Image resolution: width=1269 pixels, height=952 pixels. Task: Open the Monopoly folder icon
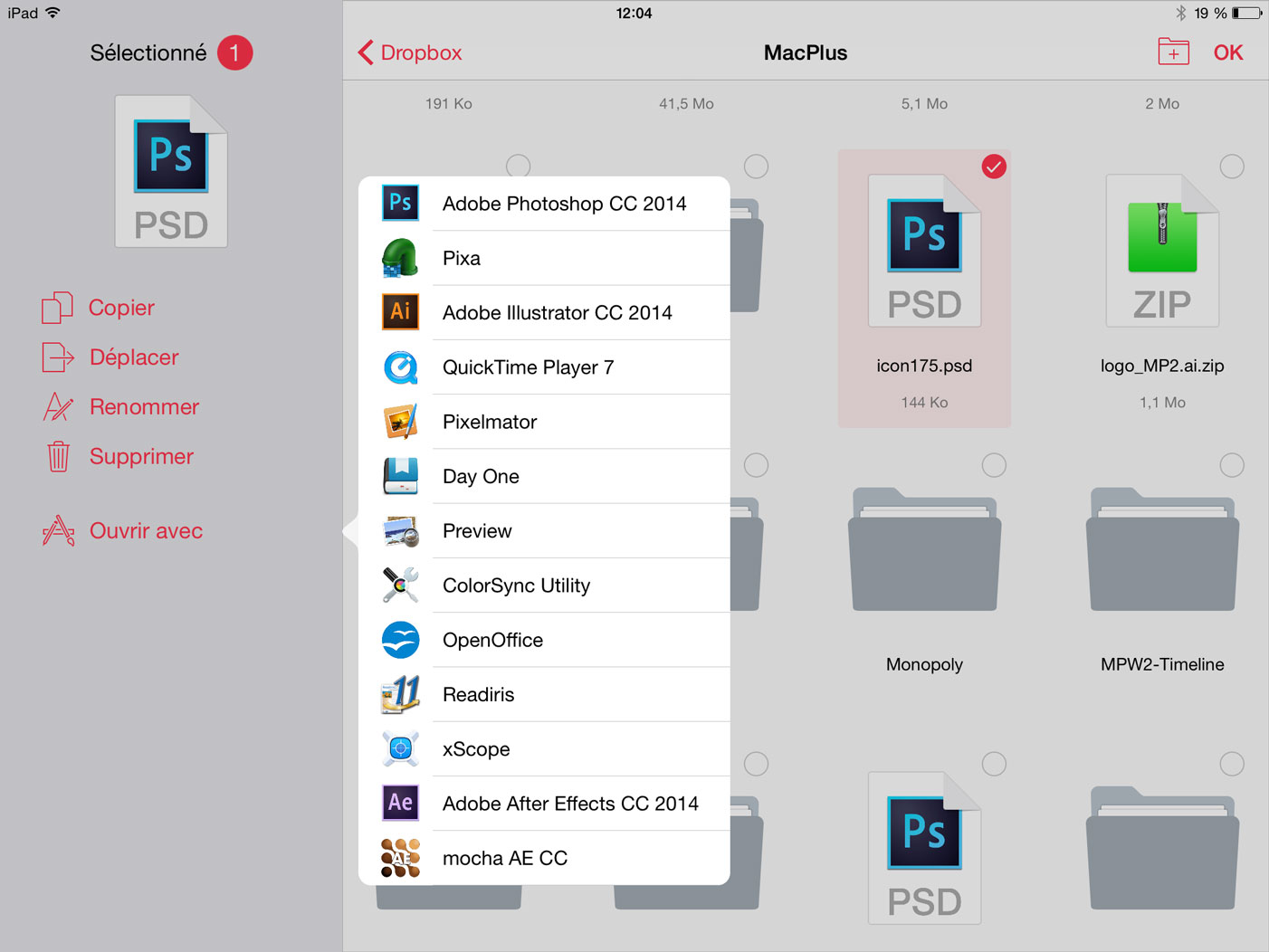924,550
